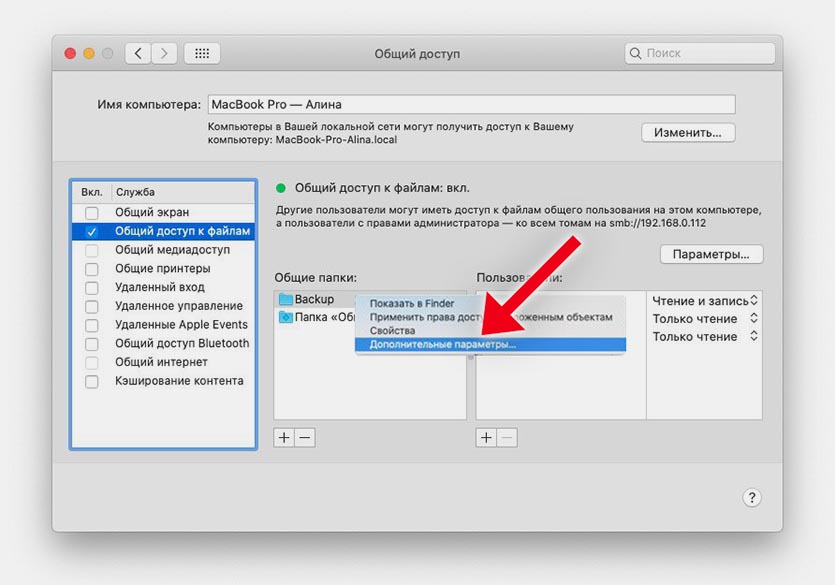This screenshot has height=585, width=835.
Task: Choose Применить права доступа к вложенным объектам
Action: pyautogui.click(x=490, y=317)
